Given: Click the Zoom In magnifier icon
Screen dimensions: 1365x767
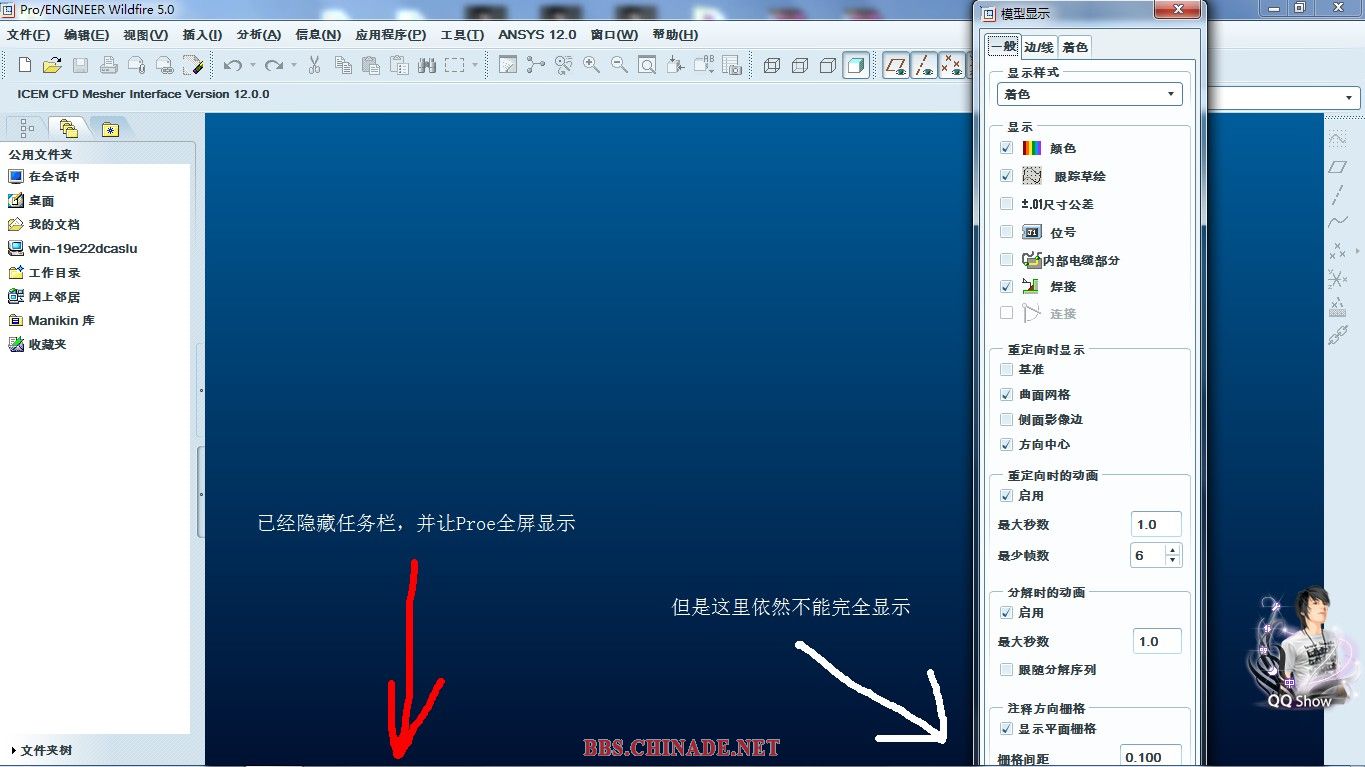Looking at the screenshot, I should point(592,65).
